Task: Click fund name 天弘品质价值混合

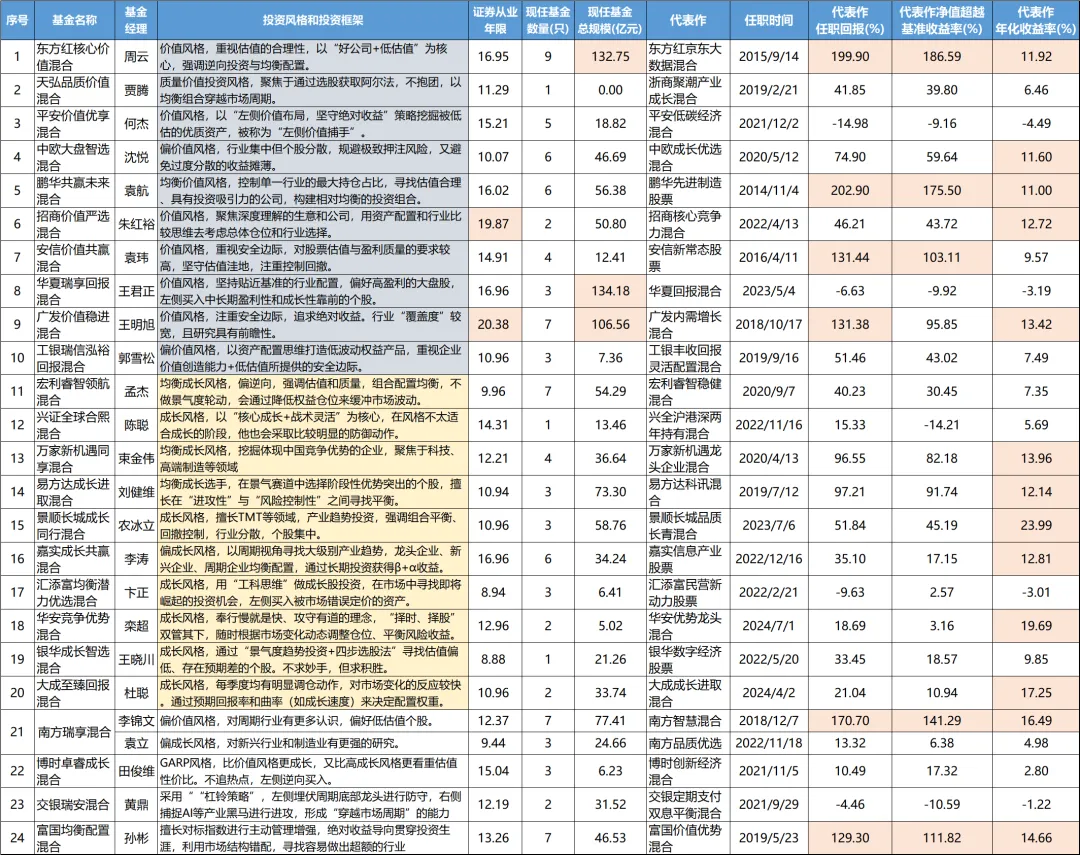Action: point(74,90)
